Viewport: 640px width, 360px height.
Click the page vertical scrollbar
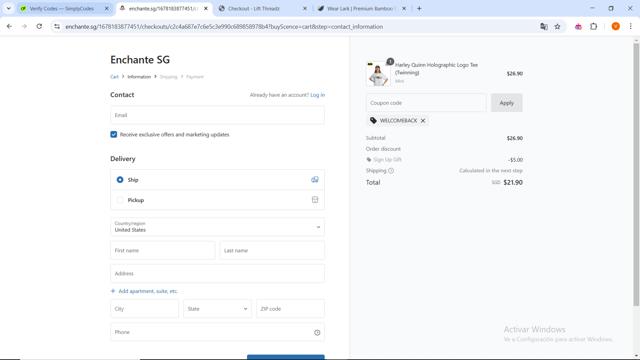[636, 174]
